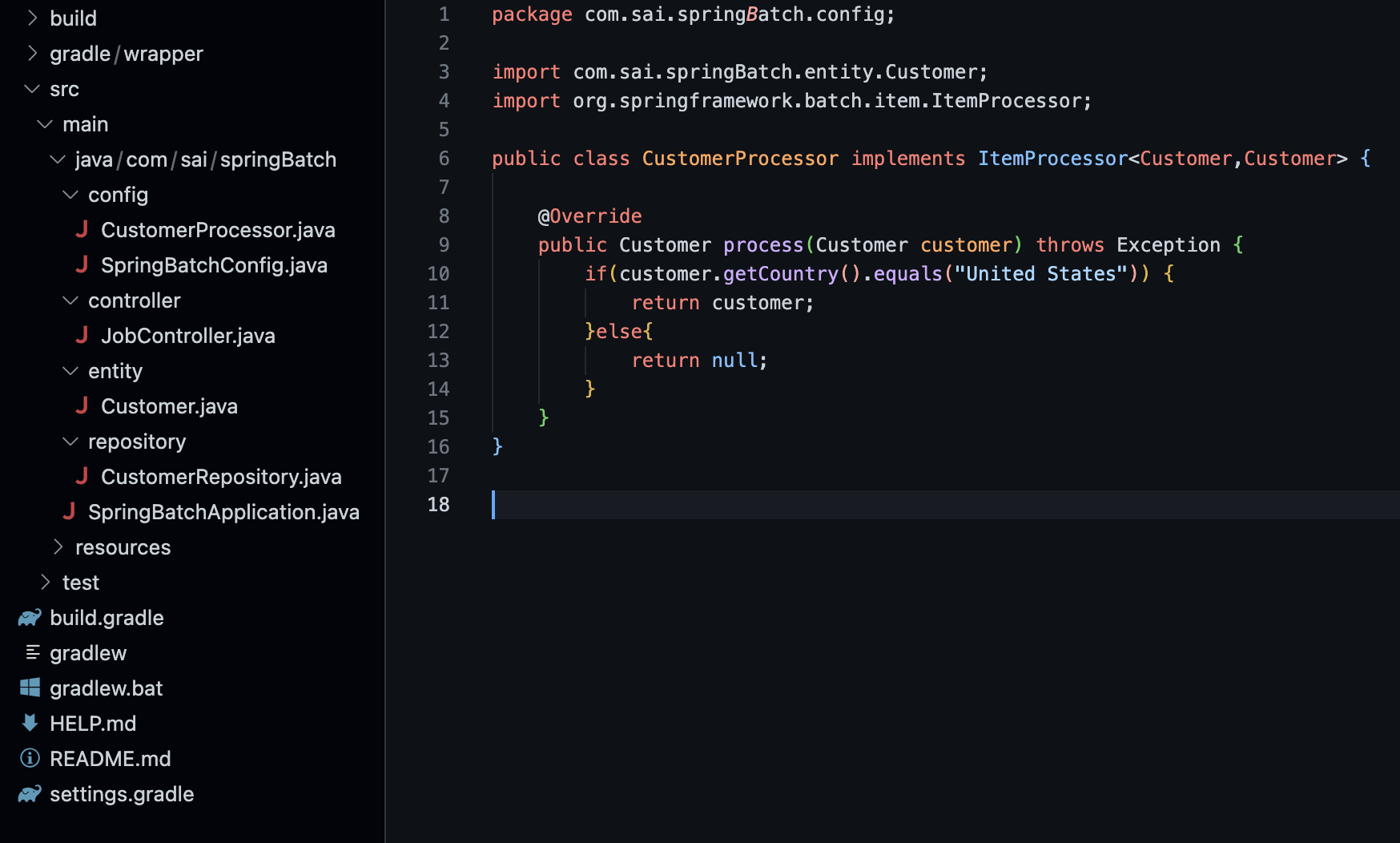Click the Gradle elephant icon for build.gradle
Image resolution: width=1400 pixels, height=843 pixels.
pos(29,617)
